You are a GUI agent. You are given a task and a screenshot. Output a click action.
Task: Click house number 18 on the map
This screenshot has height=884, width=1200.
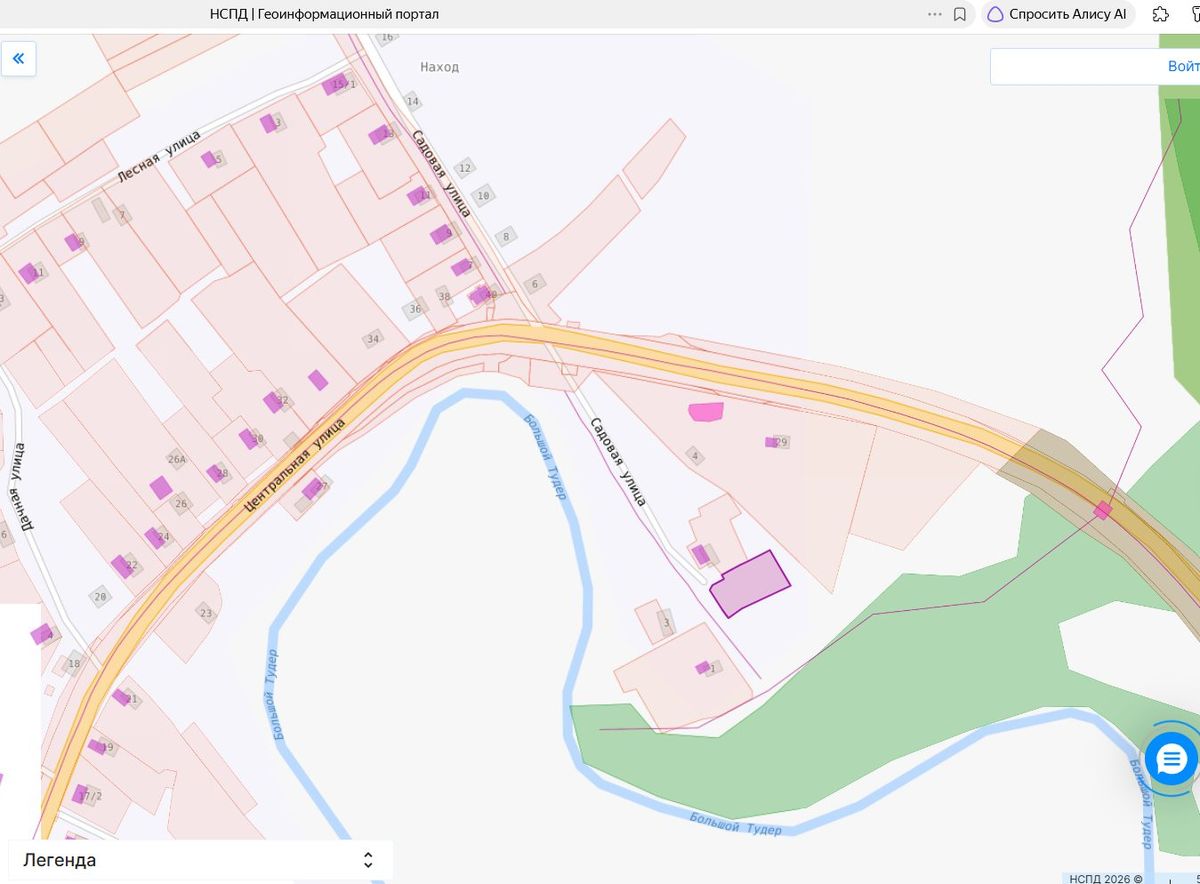pyautogui.click(x=73, y=664)
